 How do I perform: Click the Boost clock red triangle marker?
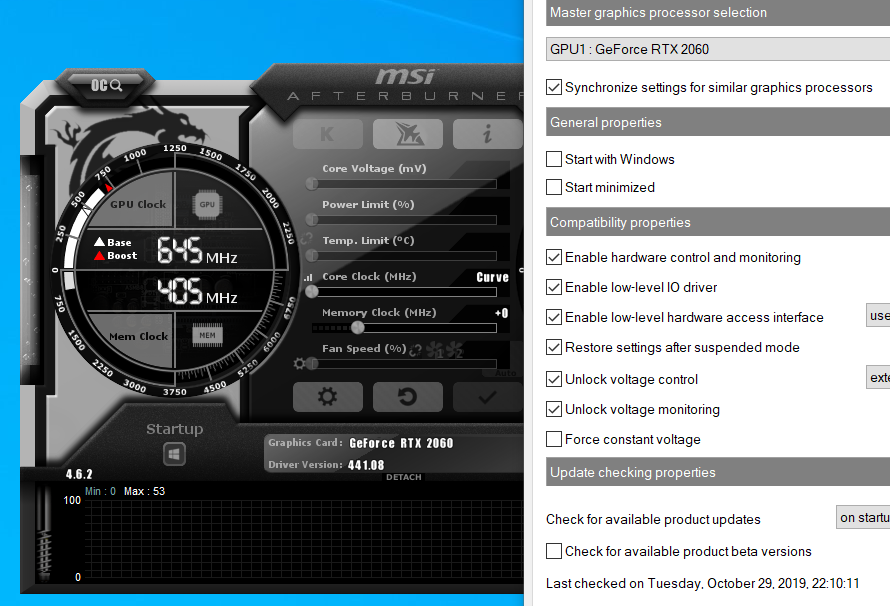click(x=99, y=255)
